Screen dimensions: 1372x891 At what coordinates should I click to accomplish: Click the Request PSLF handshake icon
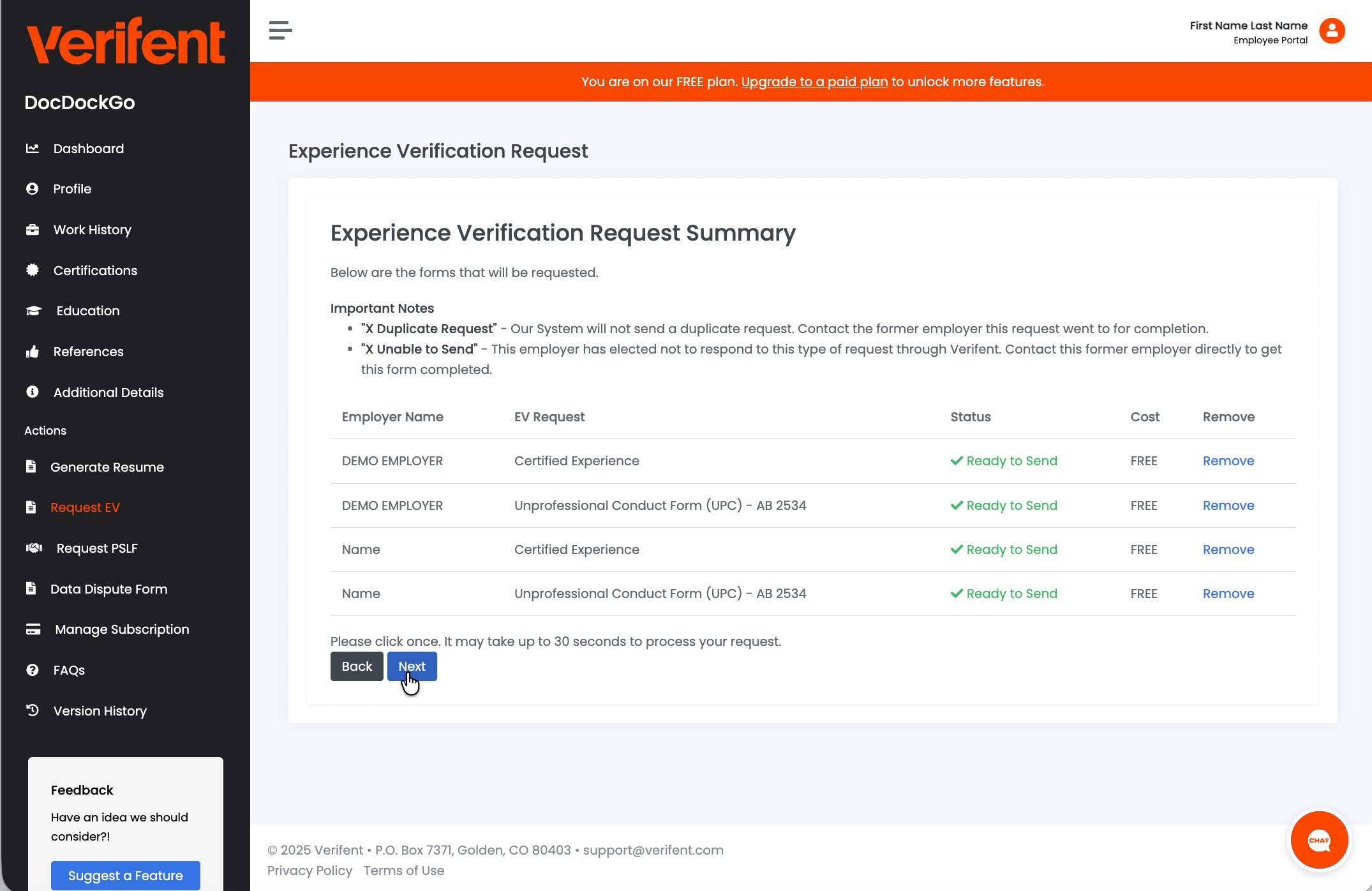click(x=34, y=548)
